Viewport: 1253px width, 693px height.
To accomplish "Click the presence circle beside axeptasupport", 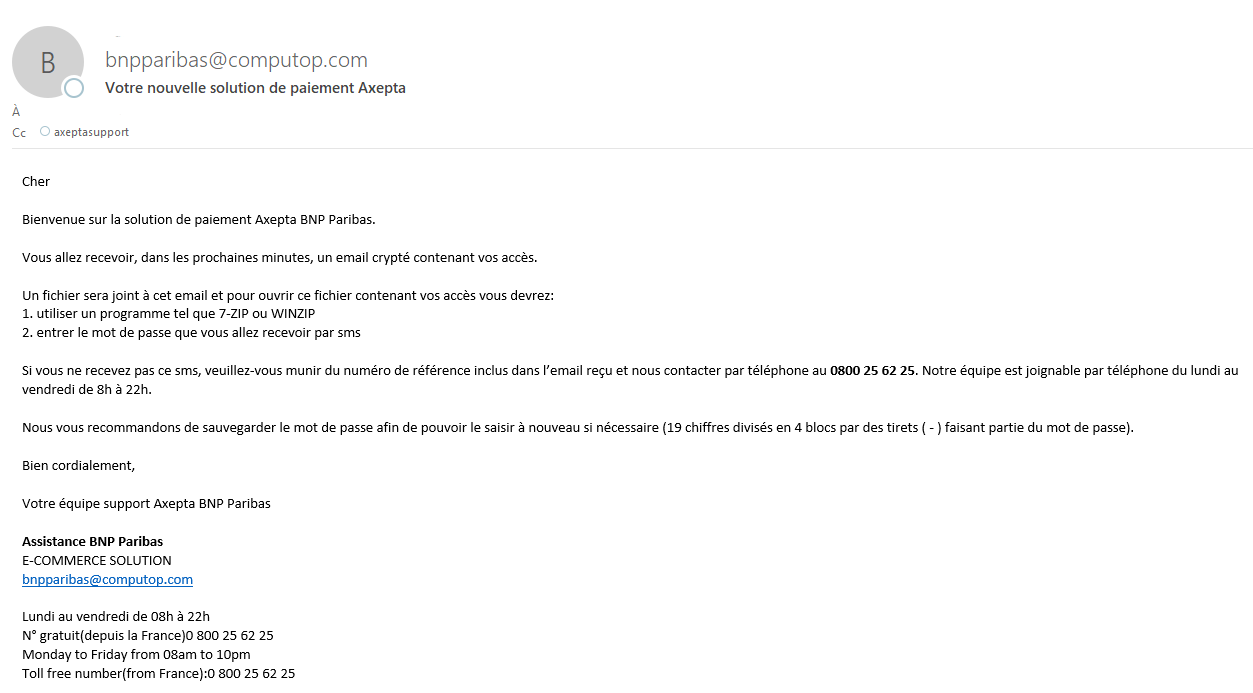I will coord(45,132).
